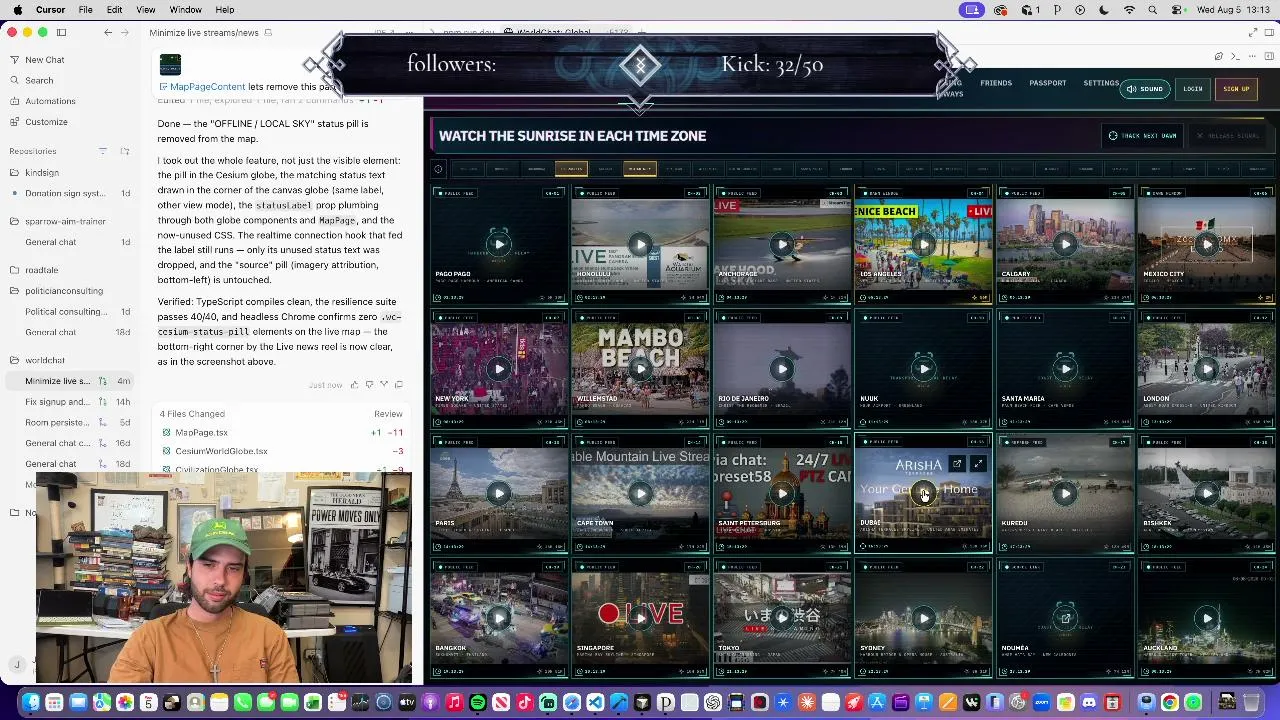Start the Anchorage stream playback
Screen dimensions: 1280x720
(x=782, y=244)
